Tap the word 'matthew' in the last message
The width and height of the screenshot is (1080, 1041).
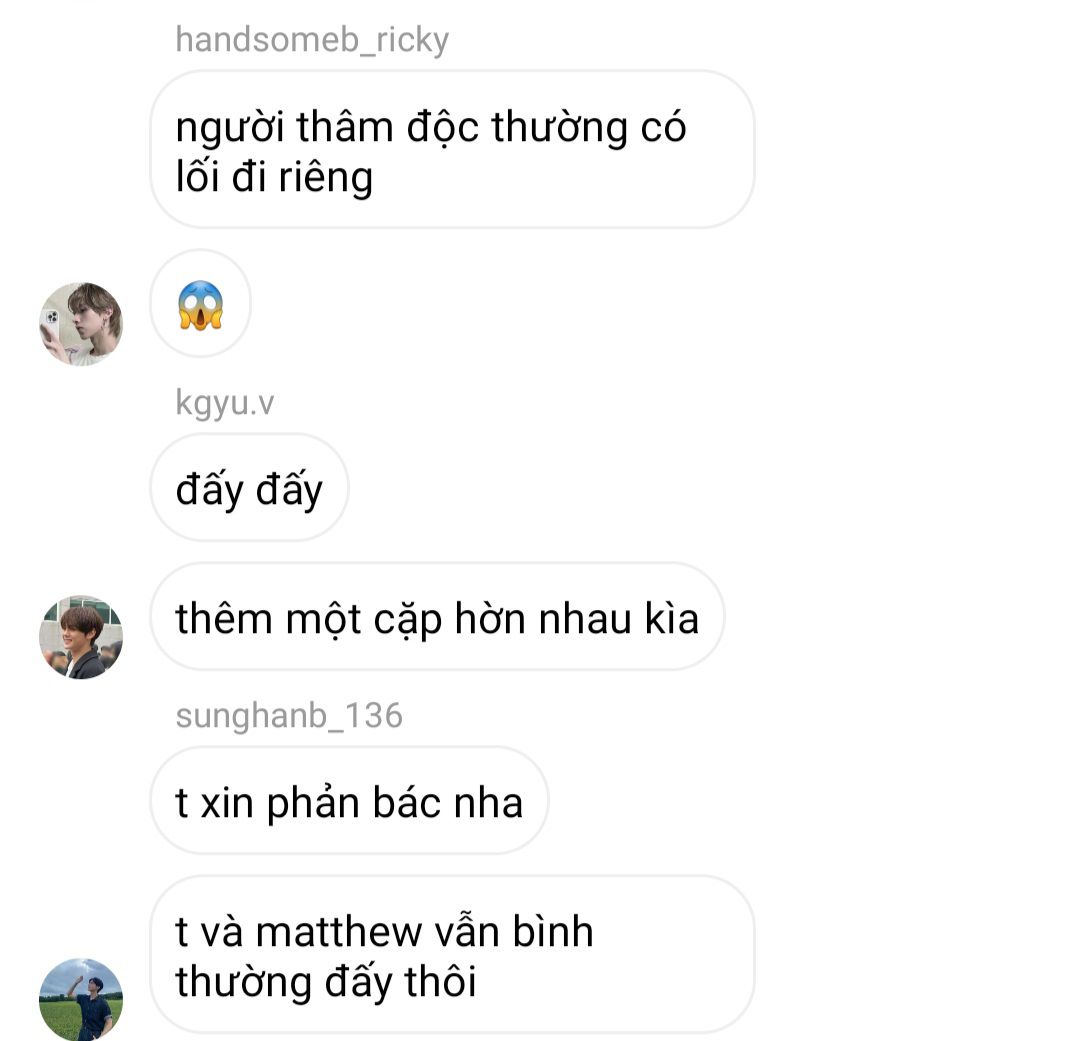(338, 932)
